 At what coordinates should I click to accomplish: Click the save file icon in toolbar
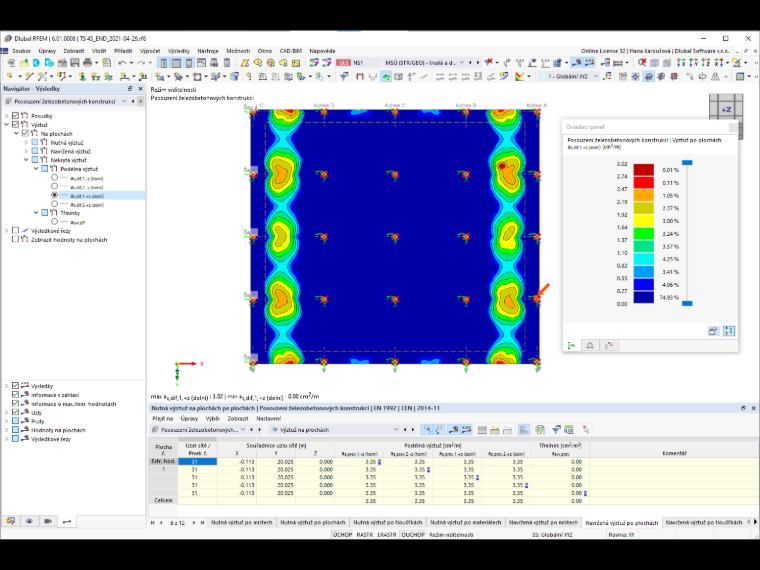[75, 63]
